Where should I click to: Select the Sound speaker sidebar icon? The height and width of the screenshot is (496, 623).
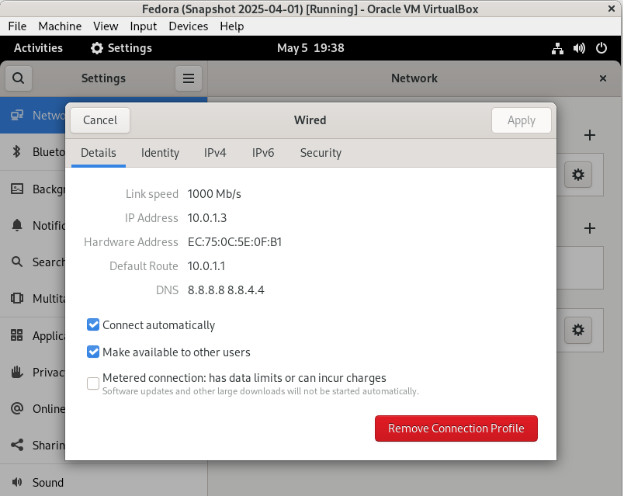[17, 482]
